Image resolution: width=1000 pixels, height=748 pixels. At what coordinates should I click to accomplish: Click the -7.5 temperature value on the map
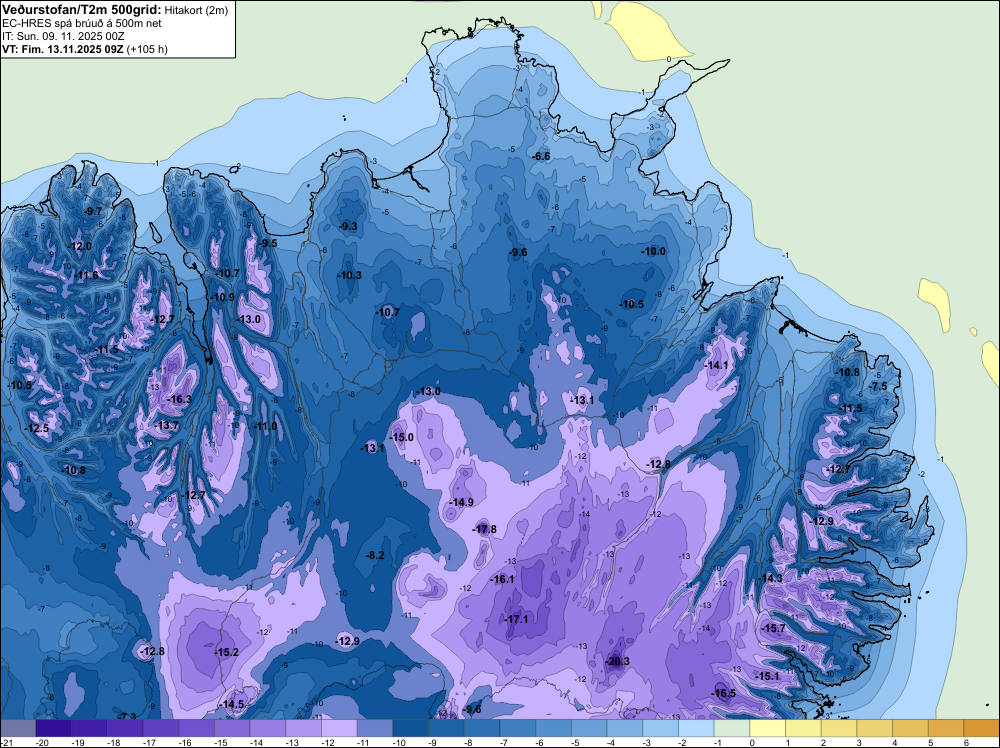(879, 386)
